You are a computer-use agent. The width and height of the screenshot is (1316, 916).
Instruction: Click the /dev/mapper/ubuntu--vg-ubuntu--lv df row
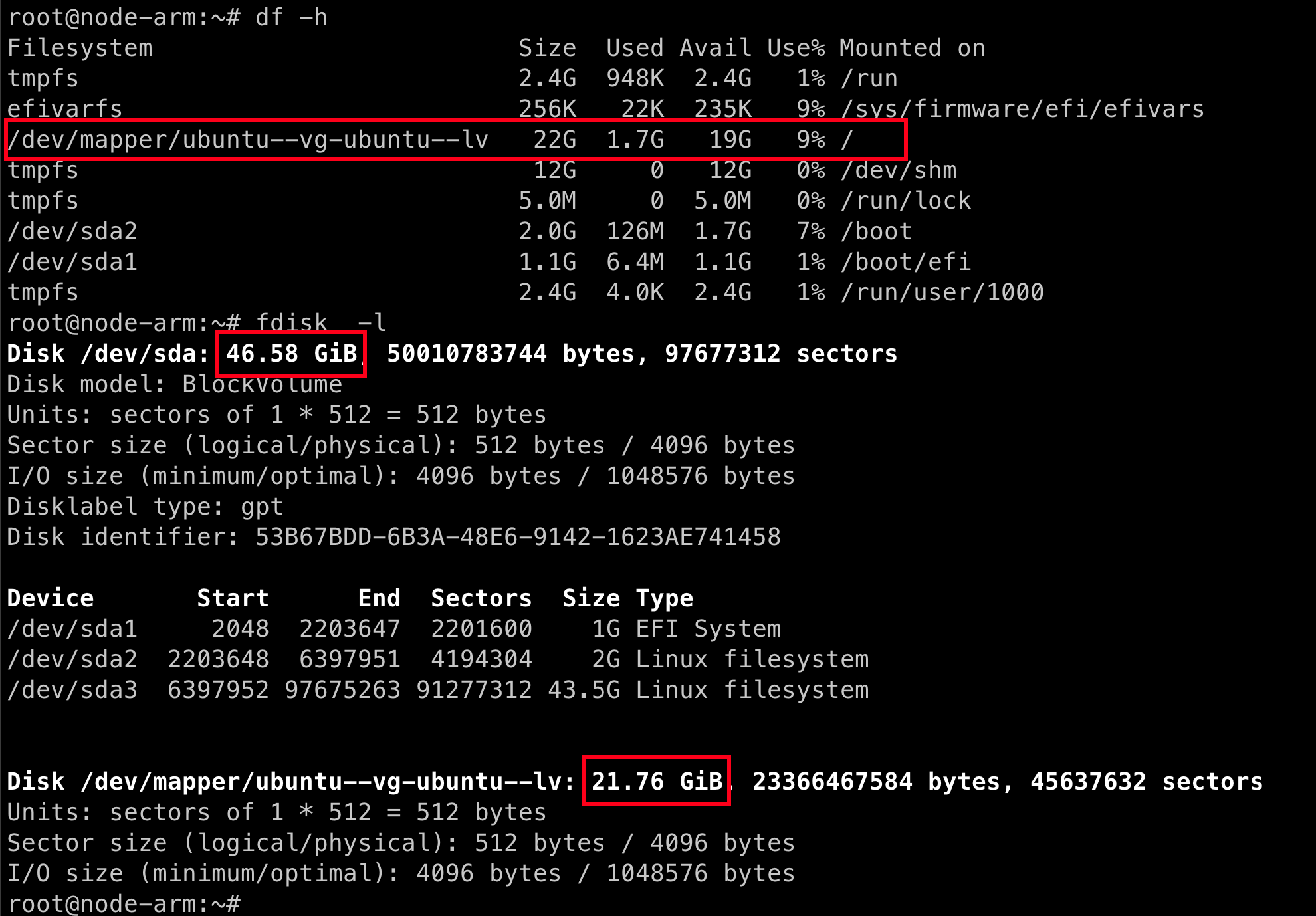[247, 140]
